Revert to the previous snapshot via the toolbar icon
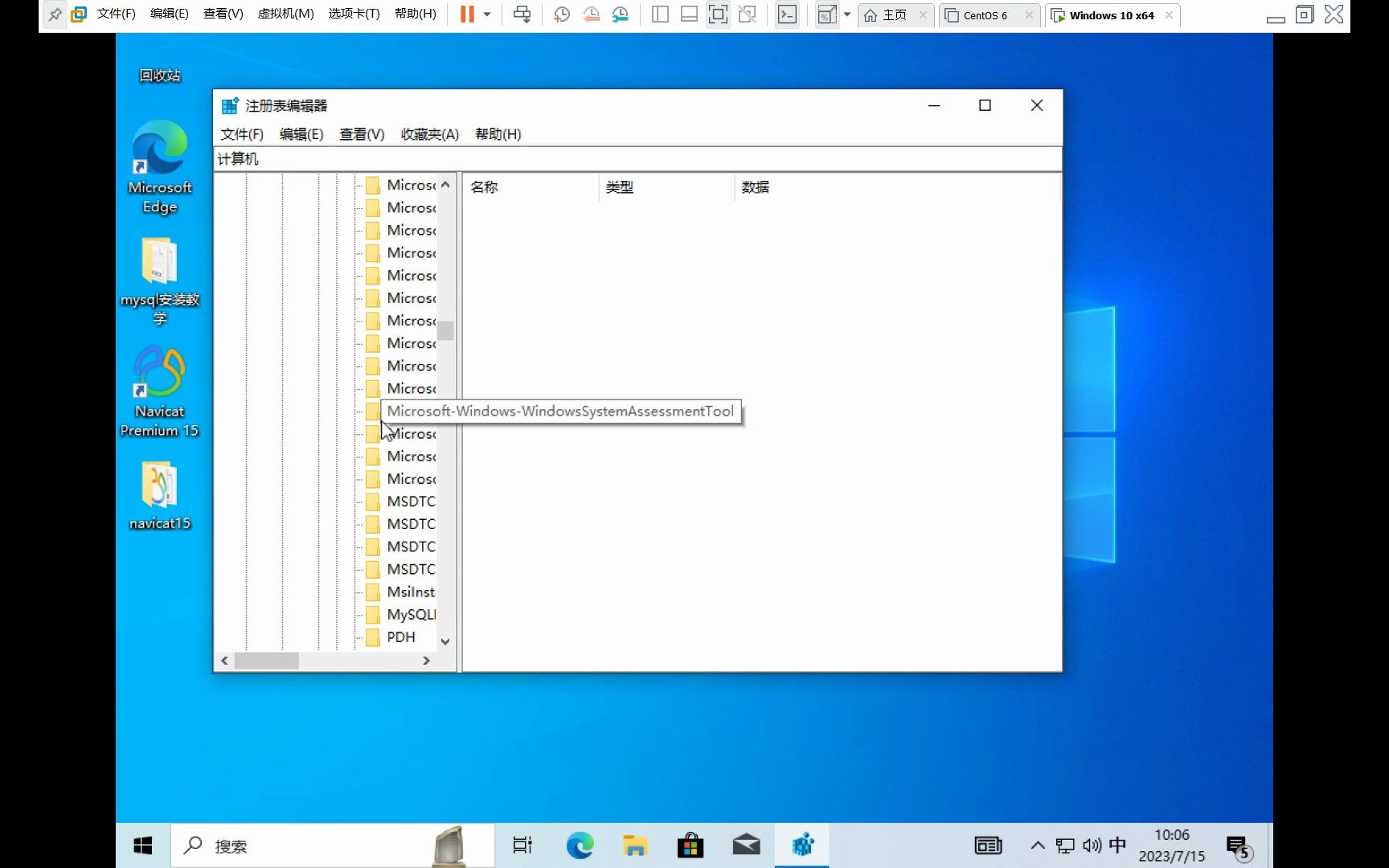The image size is (1389, 868). click(591, 14)
